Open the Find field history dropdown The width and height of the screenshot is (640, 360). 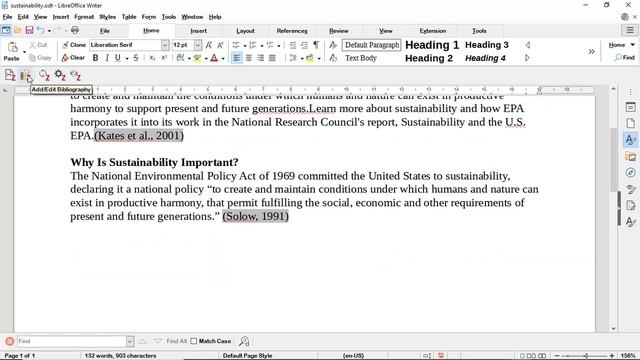pos(130,341)
